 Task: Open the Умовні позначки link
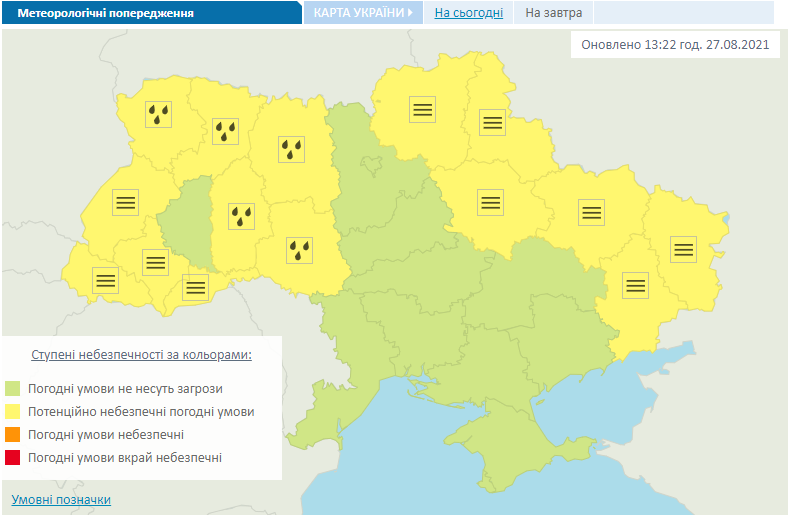[x=61, y=499]
